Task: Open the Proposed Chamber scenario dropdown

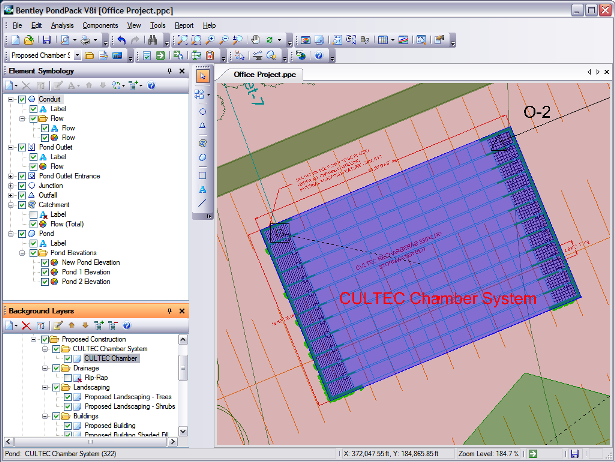Action: tap(77, 56)
